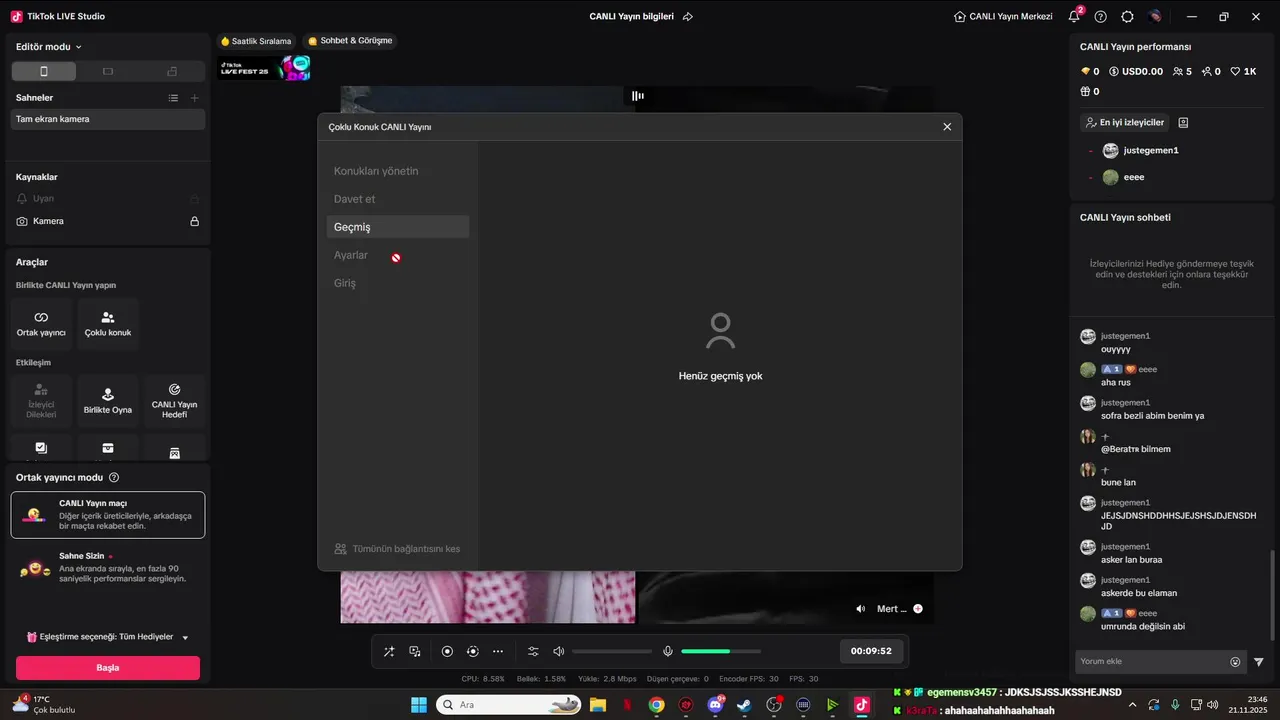The width and height of the screenshot is (1280, 720).
Task: Open the audio mixer settings icon
Action: [x=533, y=651]
